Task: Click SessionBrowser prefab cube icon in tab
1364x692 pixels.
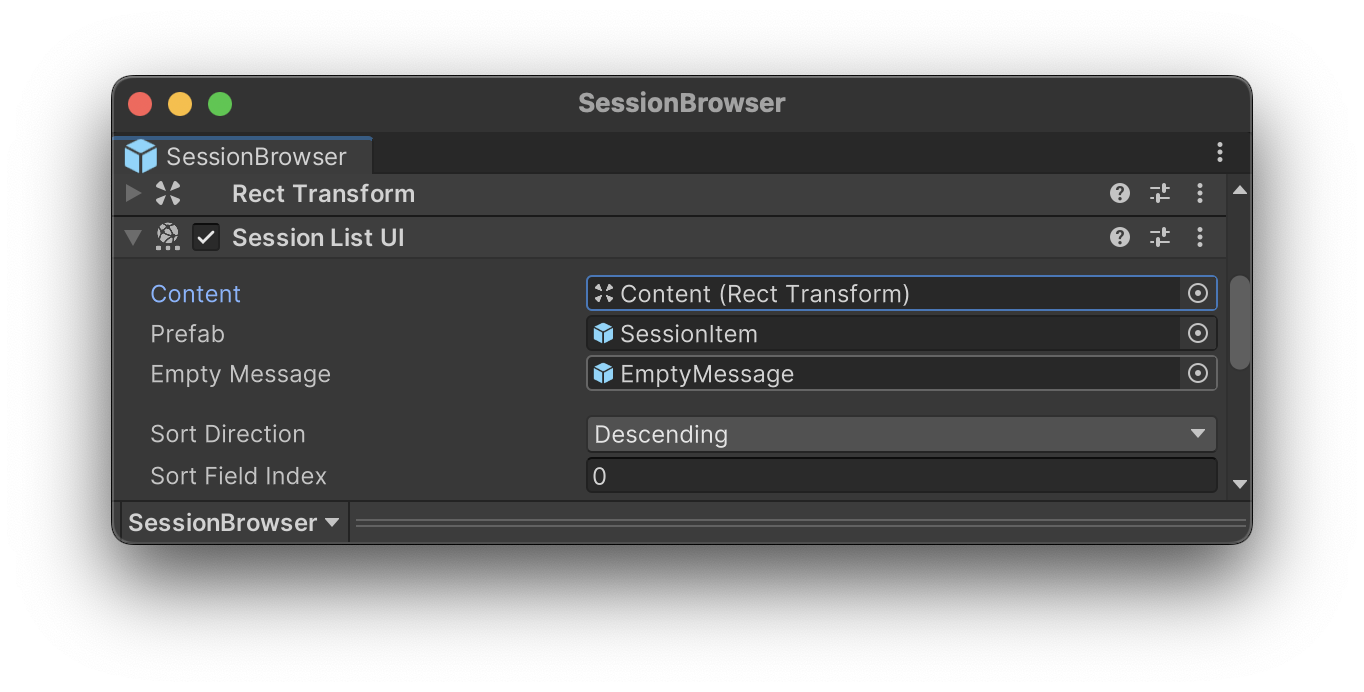Action: (141, 156)
